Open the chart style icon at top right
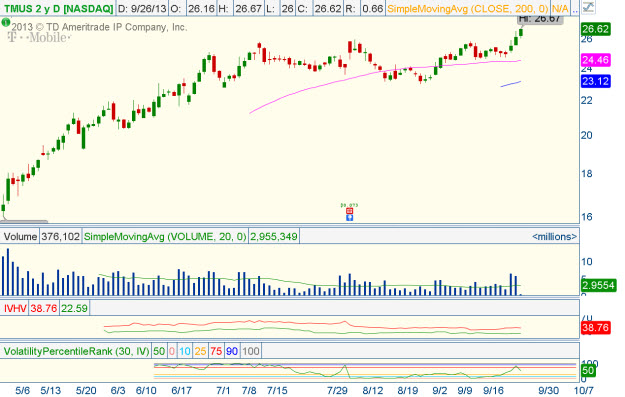This screenshot has height=397, width=625. click(588, 7)
